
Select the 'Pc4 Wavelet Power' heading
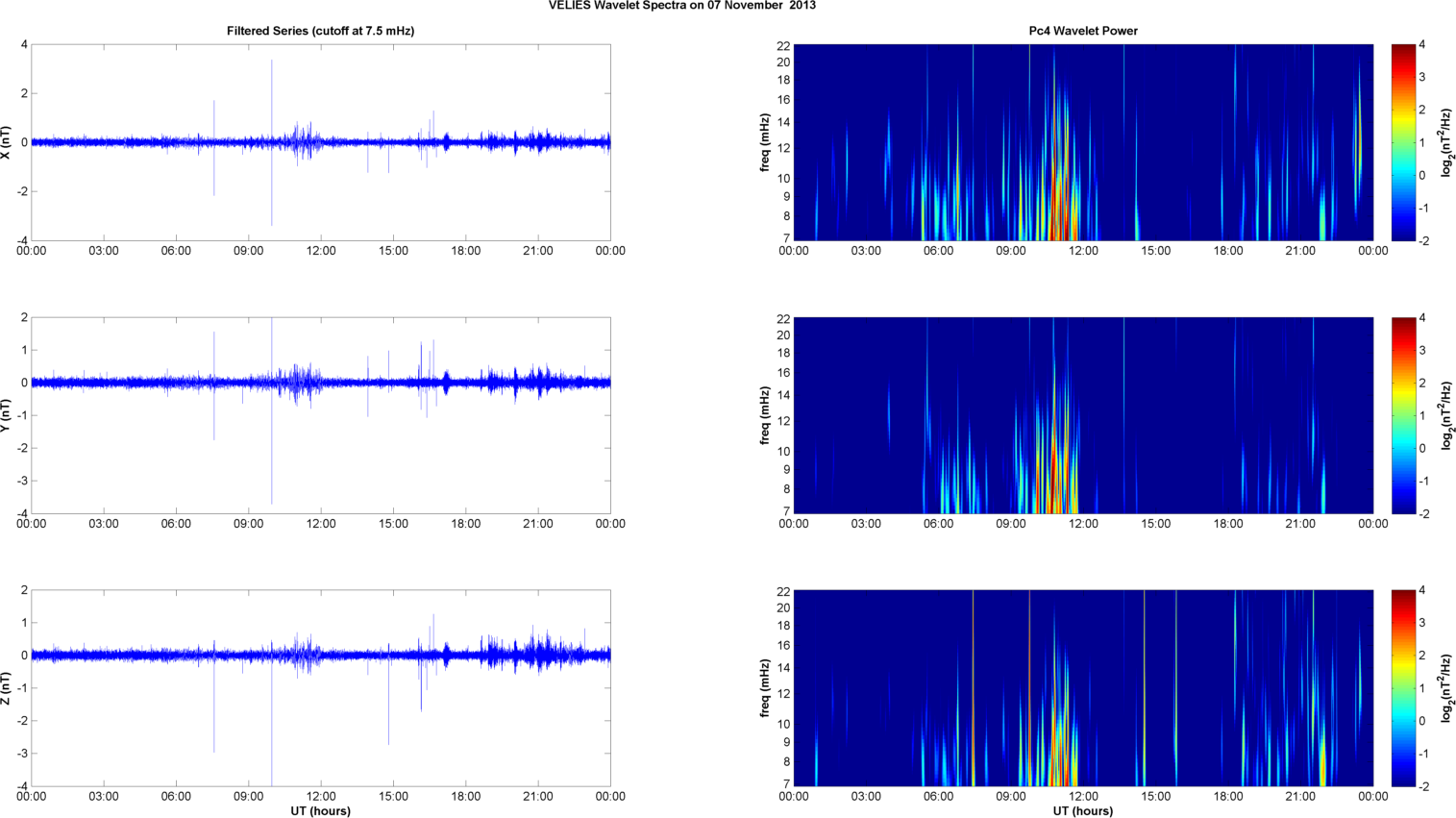coord(1083,31)
